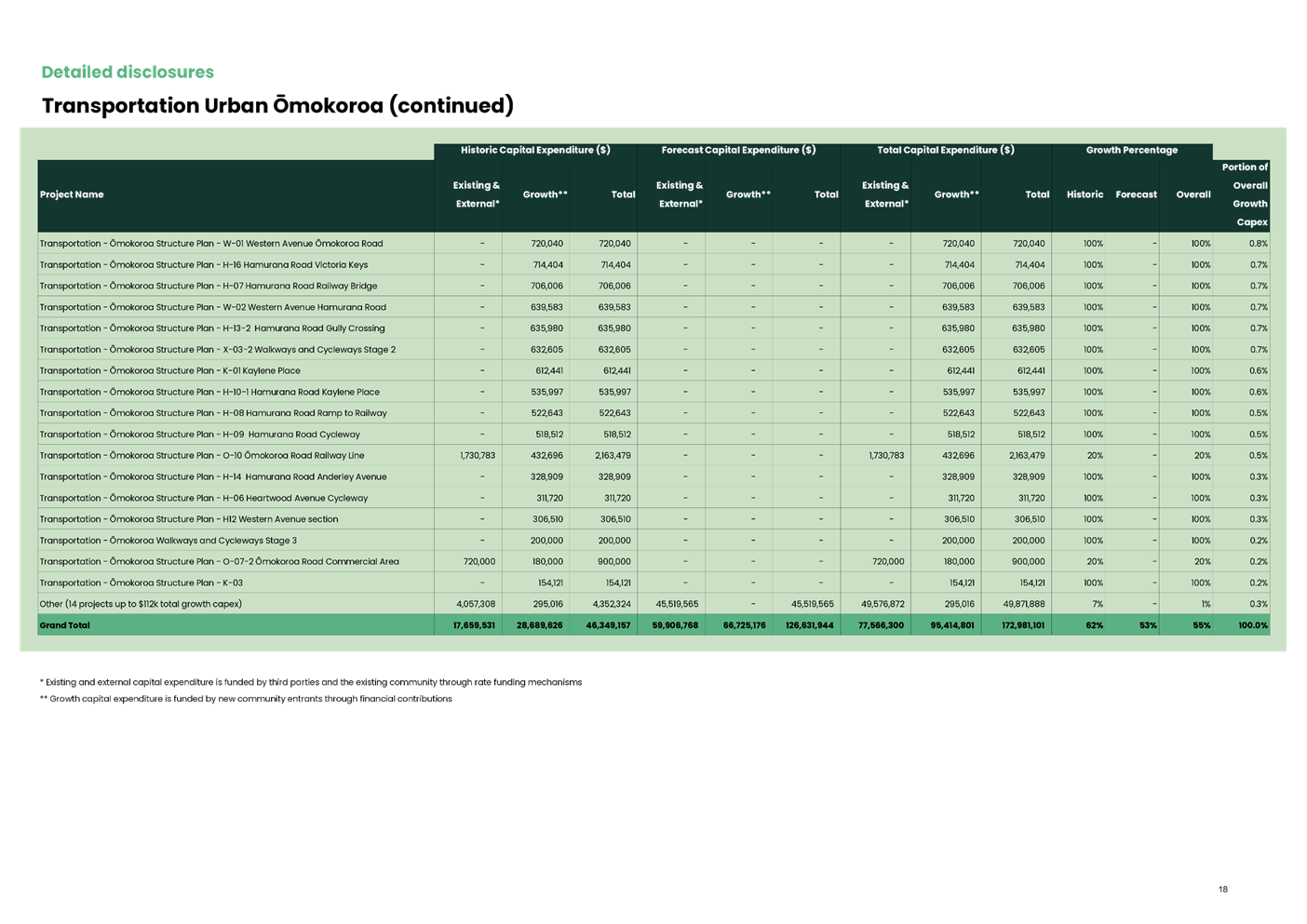The height and width of the screenshot is (924, 1307).
Task: Click the 'Growth Percentage' header group
Action: coord(1132,150)
